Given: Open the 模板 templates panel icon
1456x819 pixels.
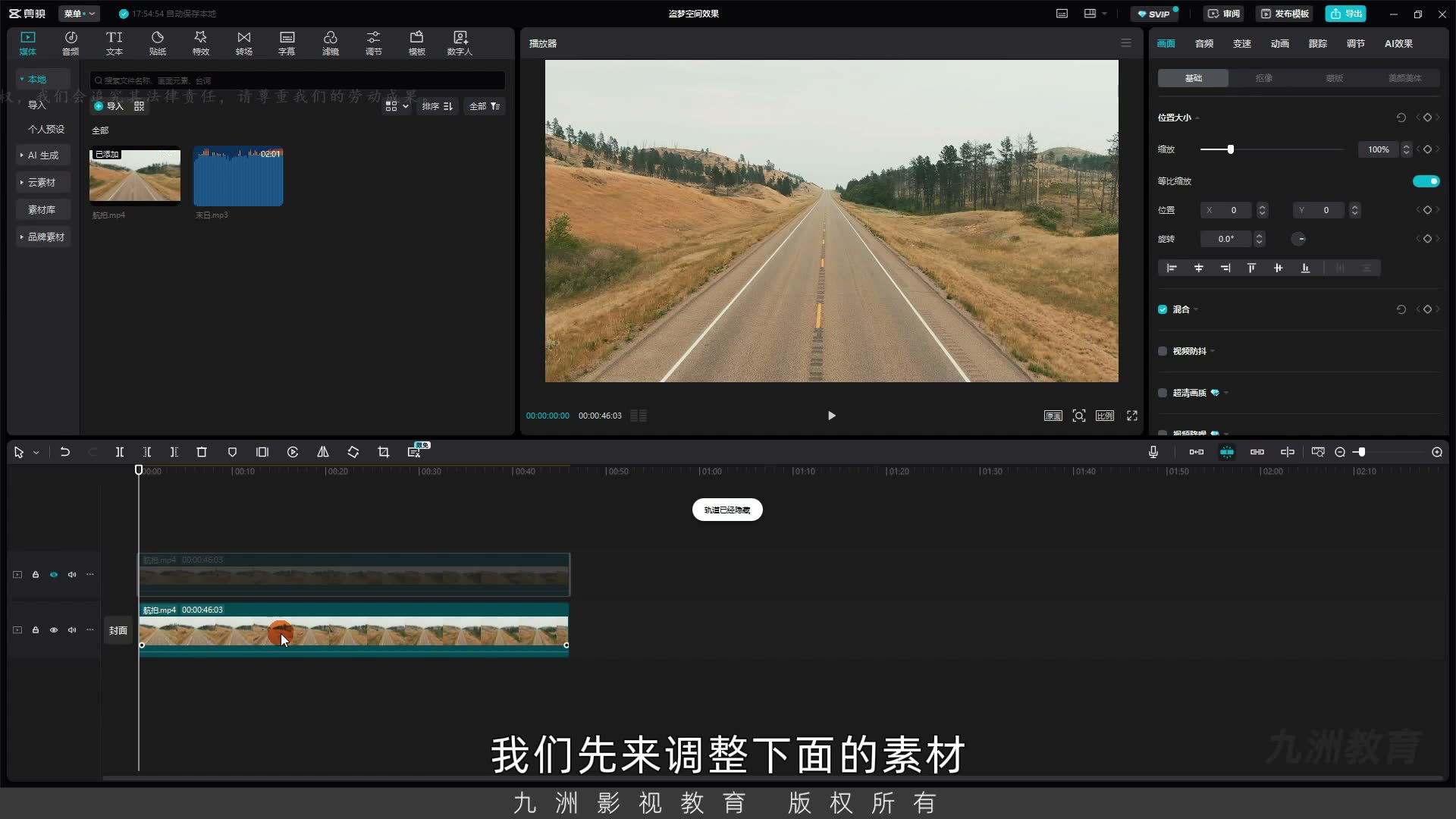Looking at the screenshot, I should 417,43.
